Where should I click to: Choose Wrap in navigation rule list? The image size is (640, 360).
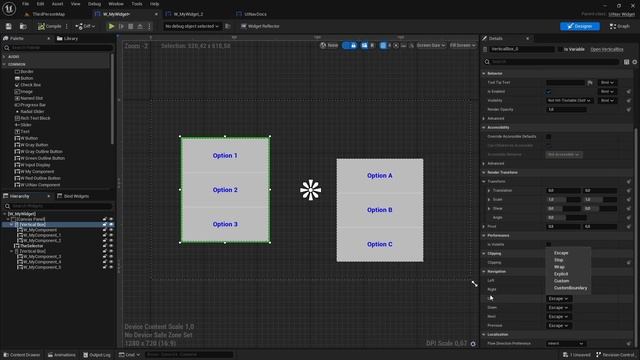click(559, 267)
